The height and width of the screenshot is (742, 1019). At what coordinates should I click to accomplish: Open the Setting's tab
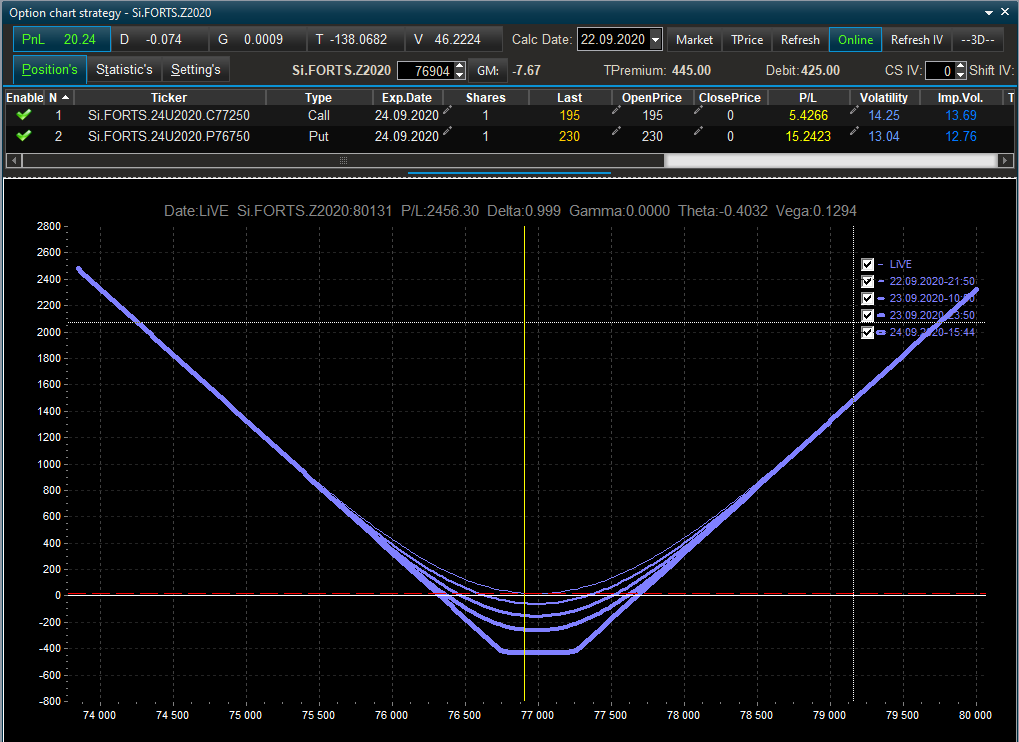click(195, 70)
